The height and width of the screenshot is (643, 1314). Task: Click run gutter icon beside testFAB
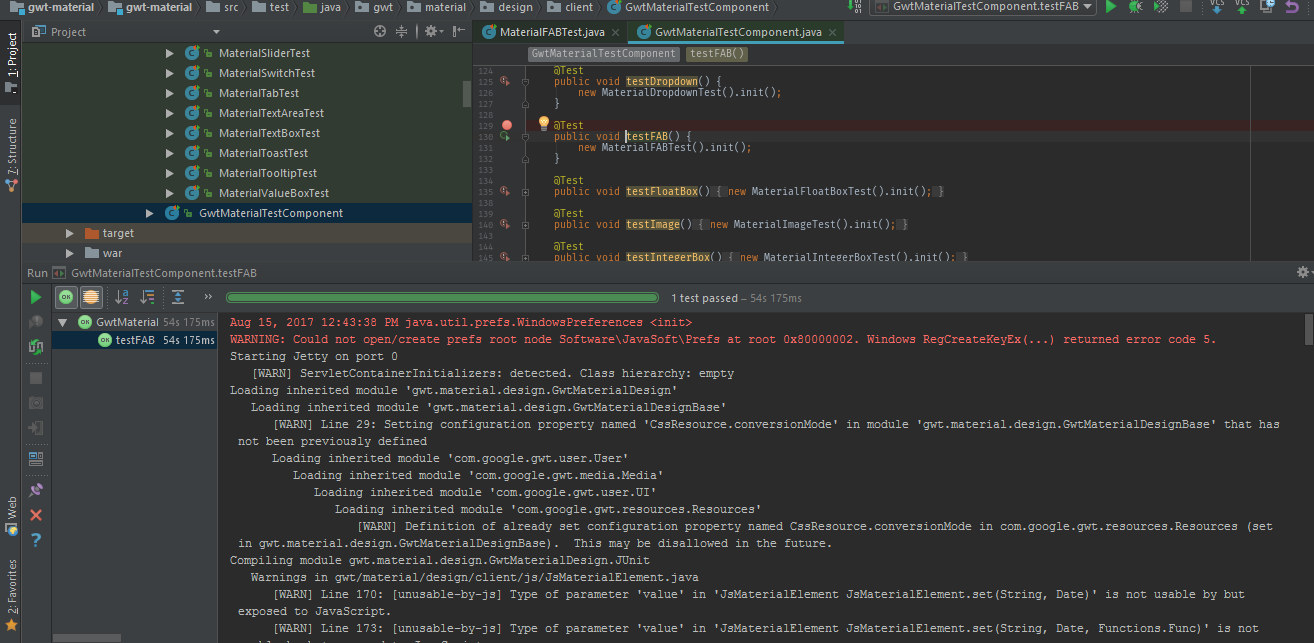click(x=505, y=136)
